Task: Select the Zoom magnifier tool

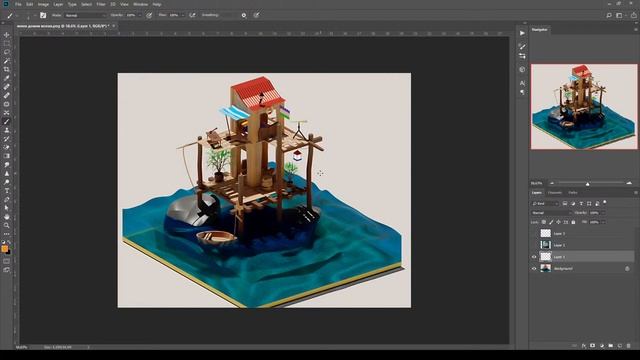Action: click(x=7, y=225)
